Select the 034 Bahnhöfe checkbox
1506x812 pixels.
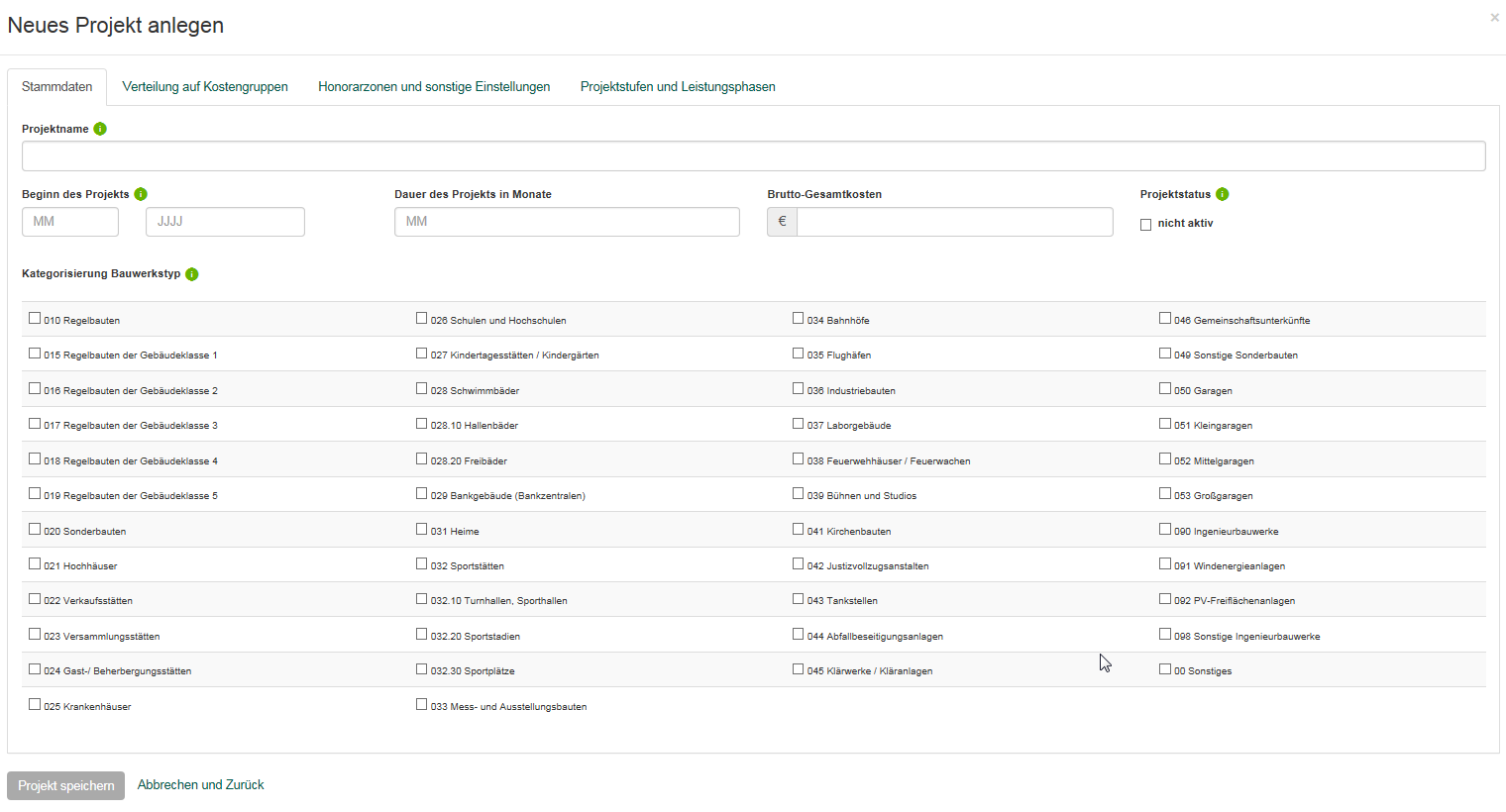point(799,319)
